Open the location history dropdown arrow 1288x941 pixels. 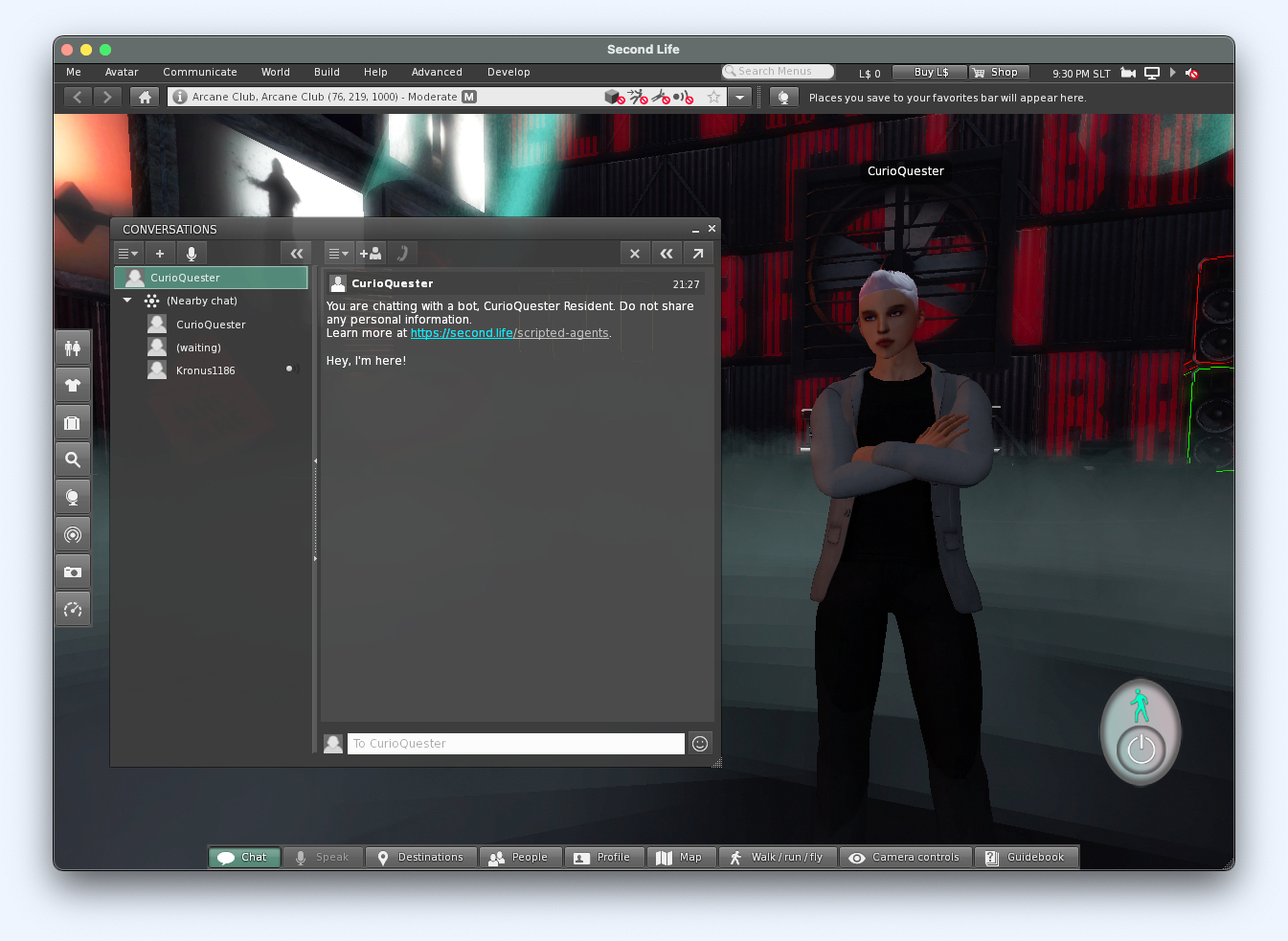tap(739, 97)
